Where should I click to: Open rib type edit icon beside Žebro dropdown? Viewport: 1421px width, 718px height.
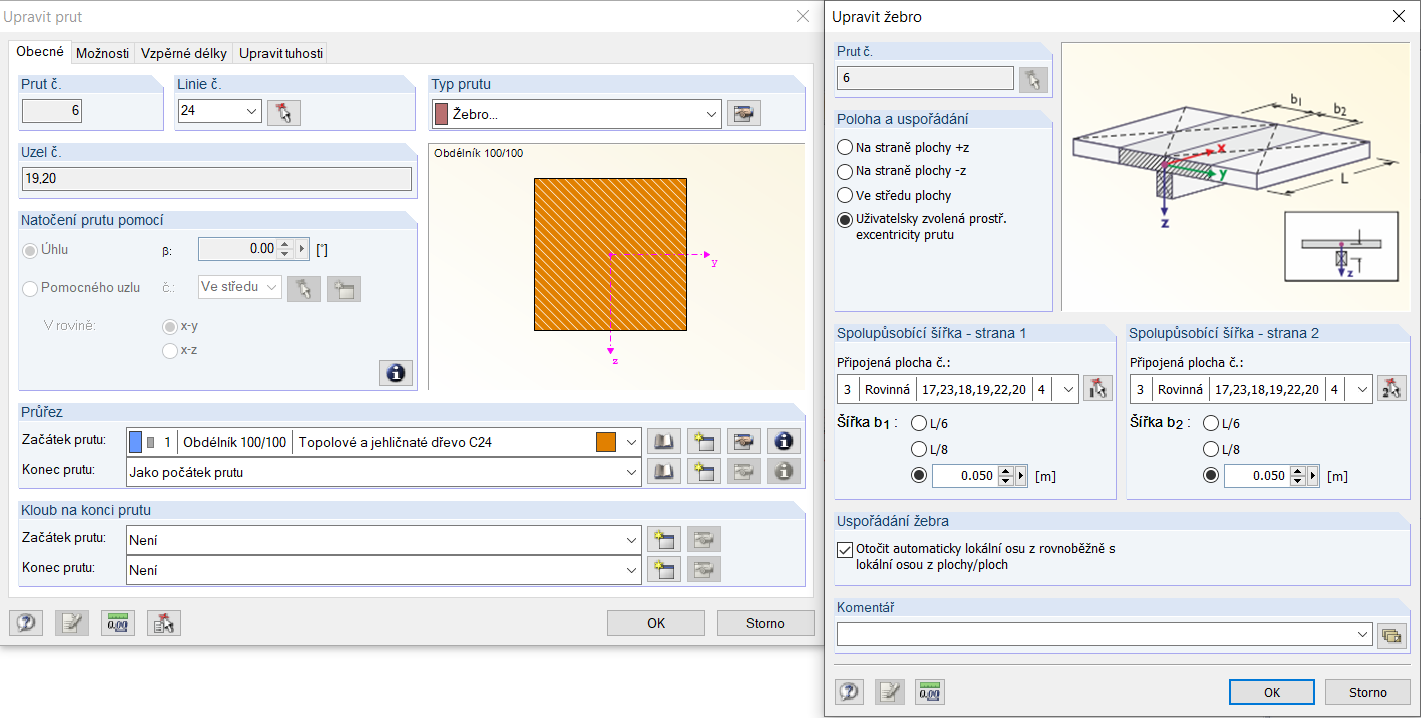[744, 114]
